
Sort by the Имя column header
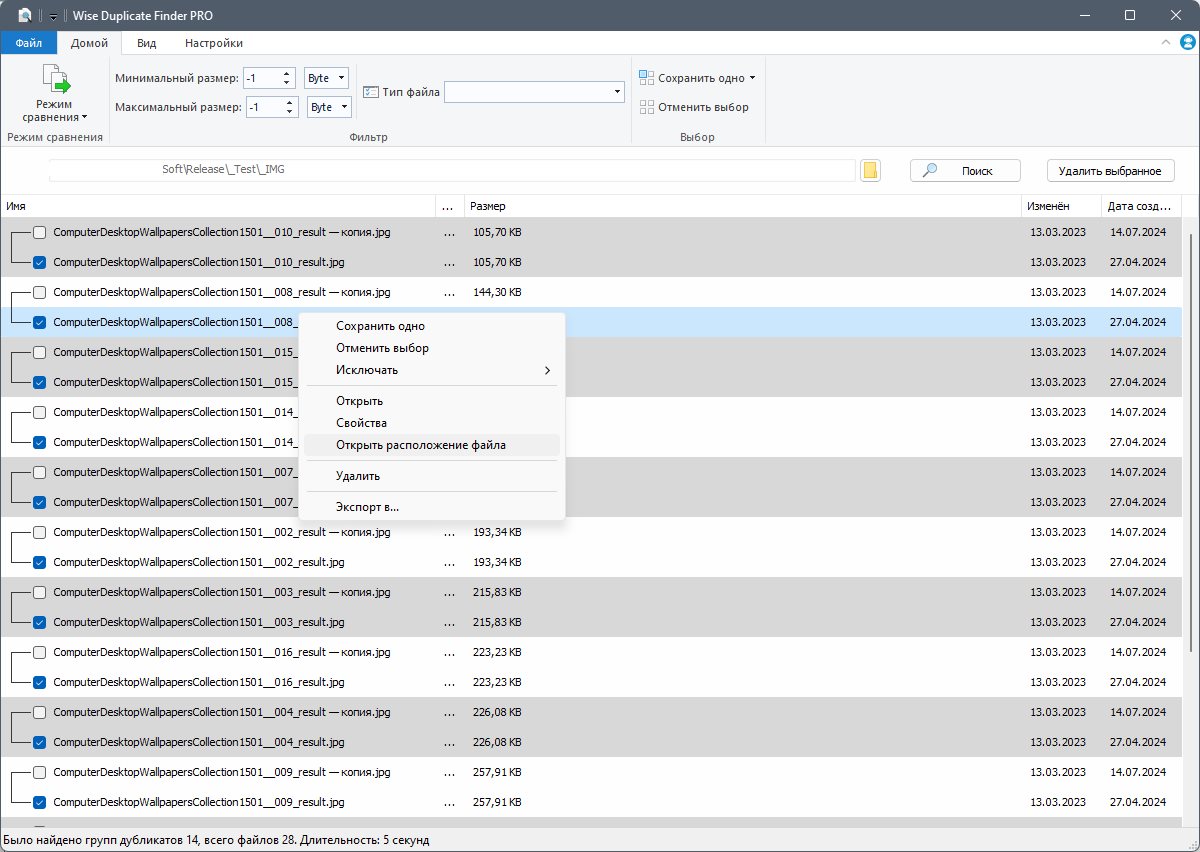[x=218, y=206]
